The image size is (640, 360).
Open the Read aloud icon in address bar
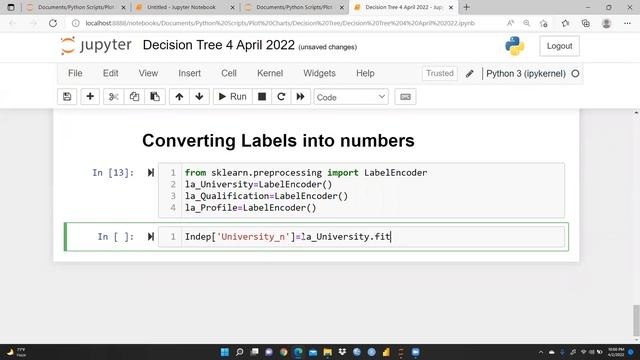(x=510, y=23)
